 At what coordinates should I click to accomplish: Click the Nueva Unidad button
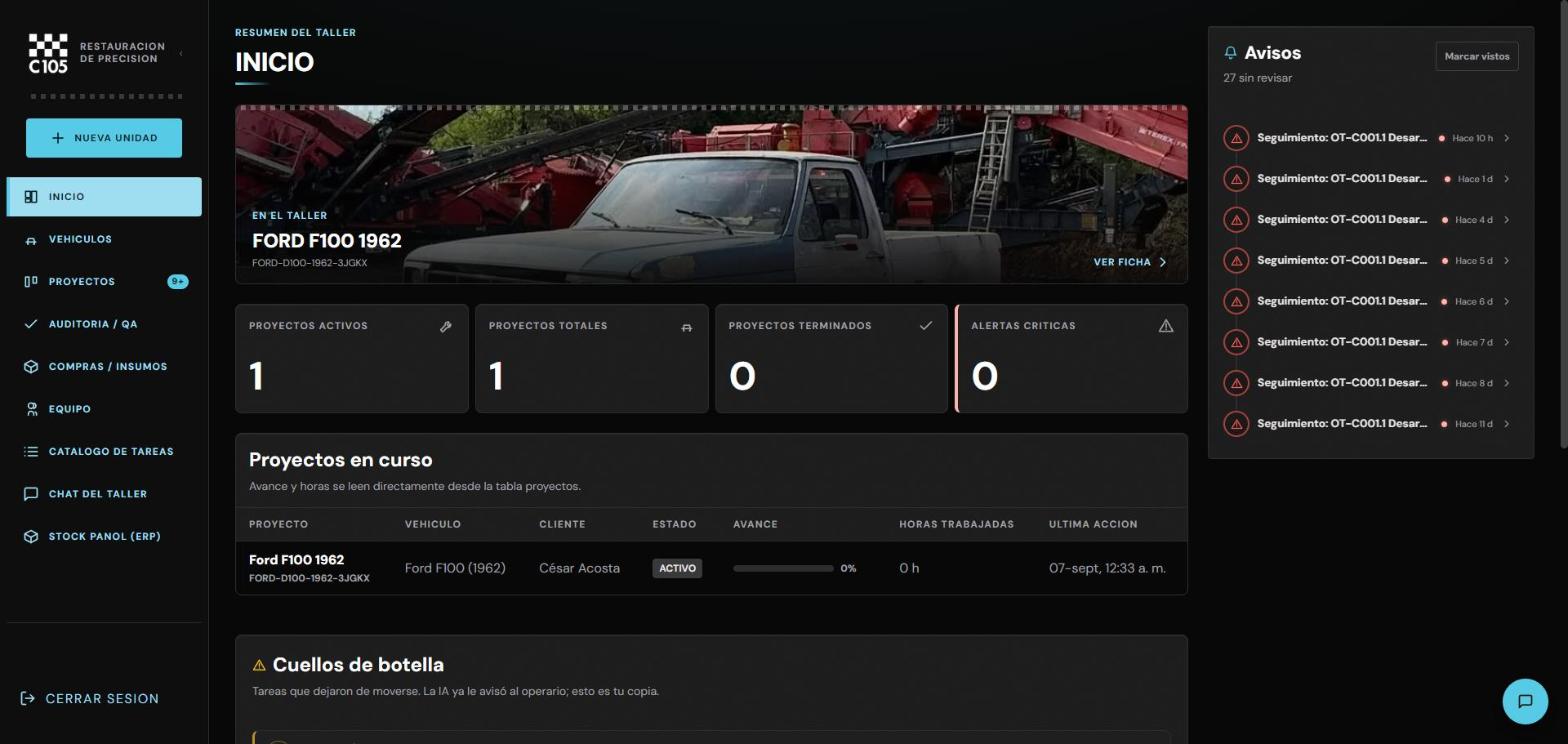pos(104,138)
